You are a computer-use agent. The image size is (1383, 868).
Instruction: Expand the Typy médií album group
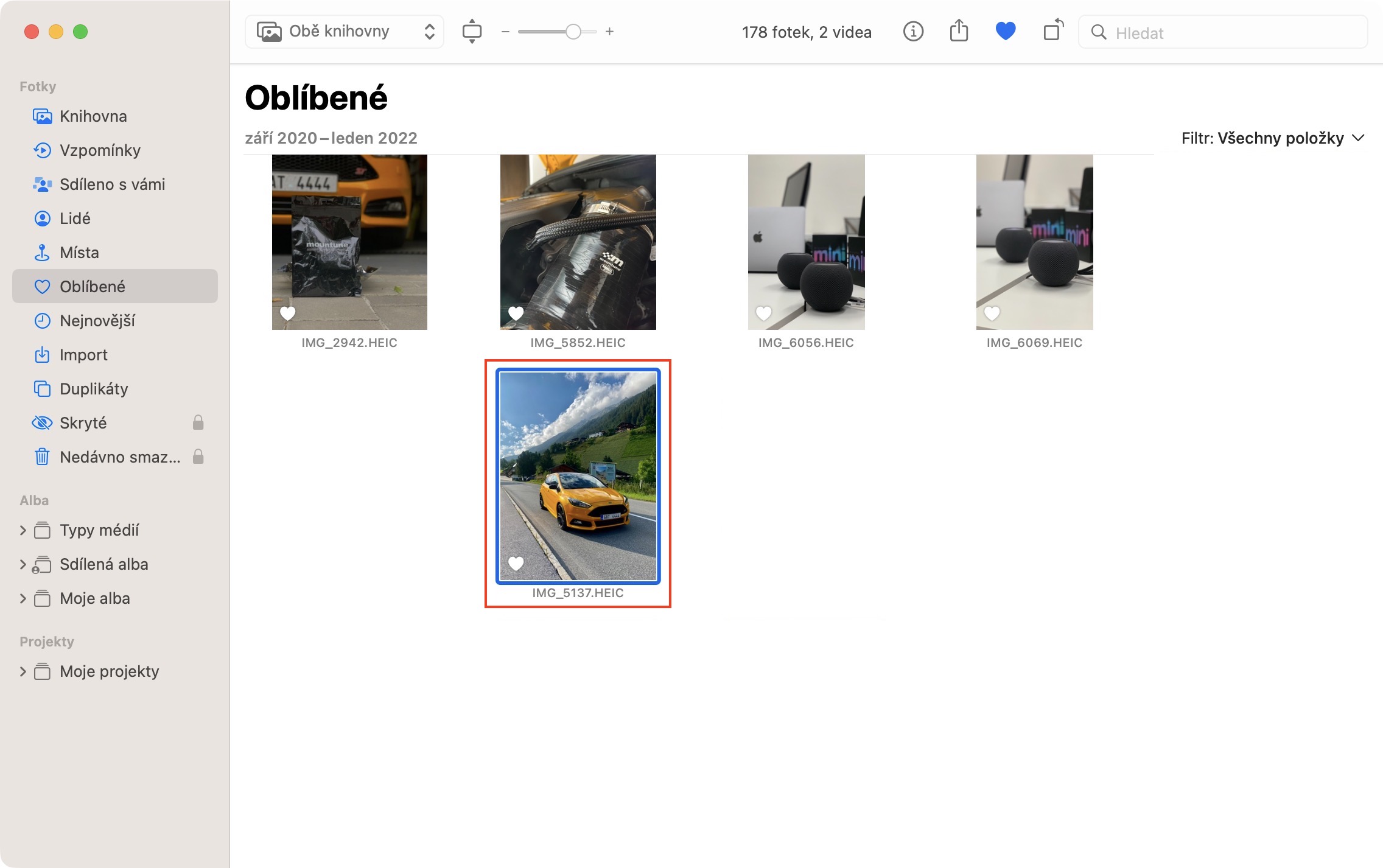23,530
